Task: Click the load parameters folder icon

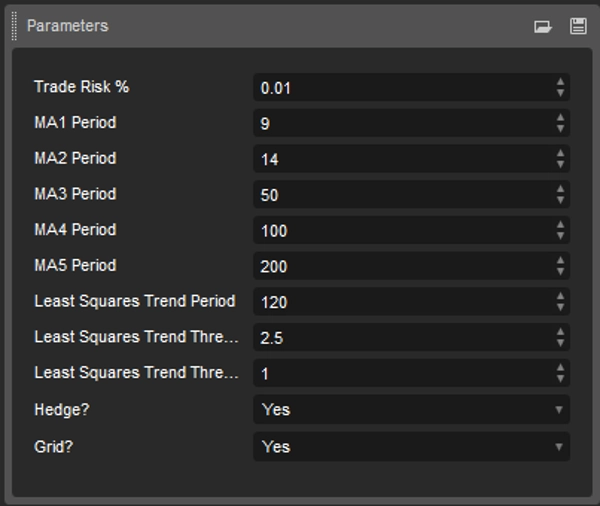Action: [x=543, y=27]
